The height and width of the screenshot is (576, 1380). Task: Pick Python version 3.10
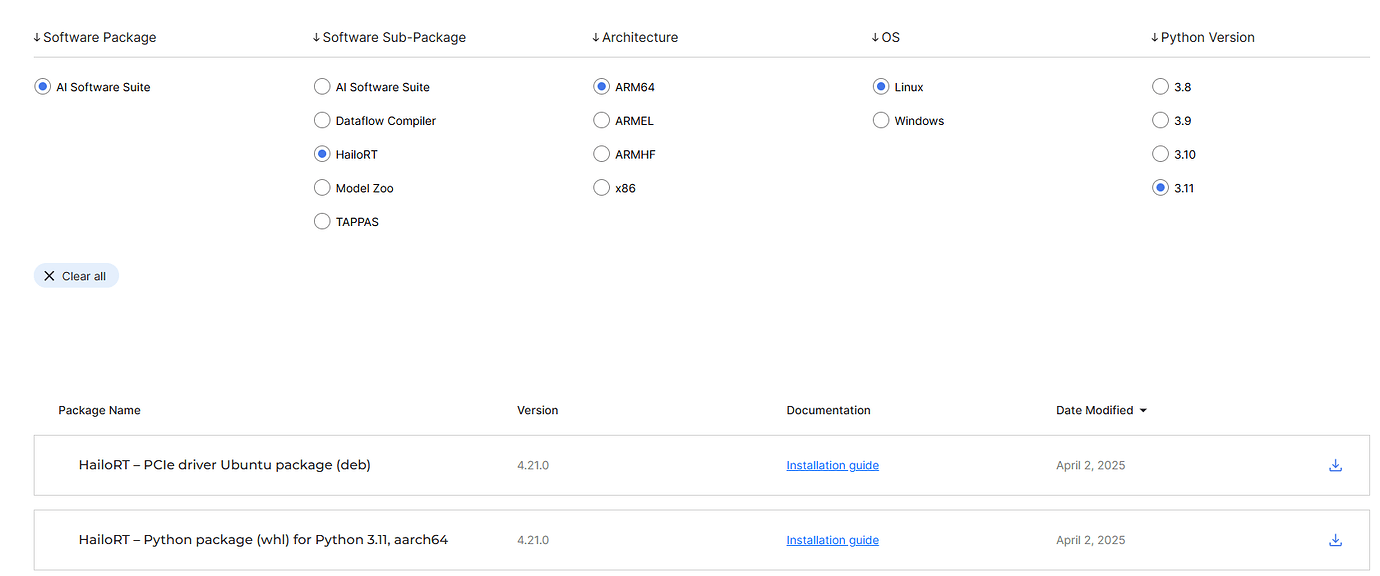1160,155
